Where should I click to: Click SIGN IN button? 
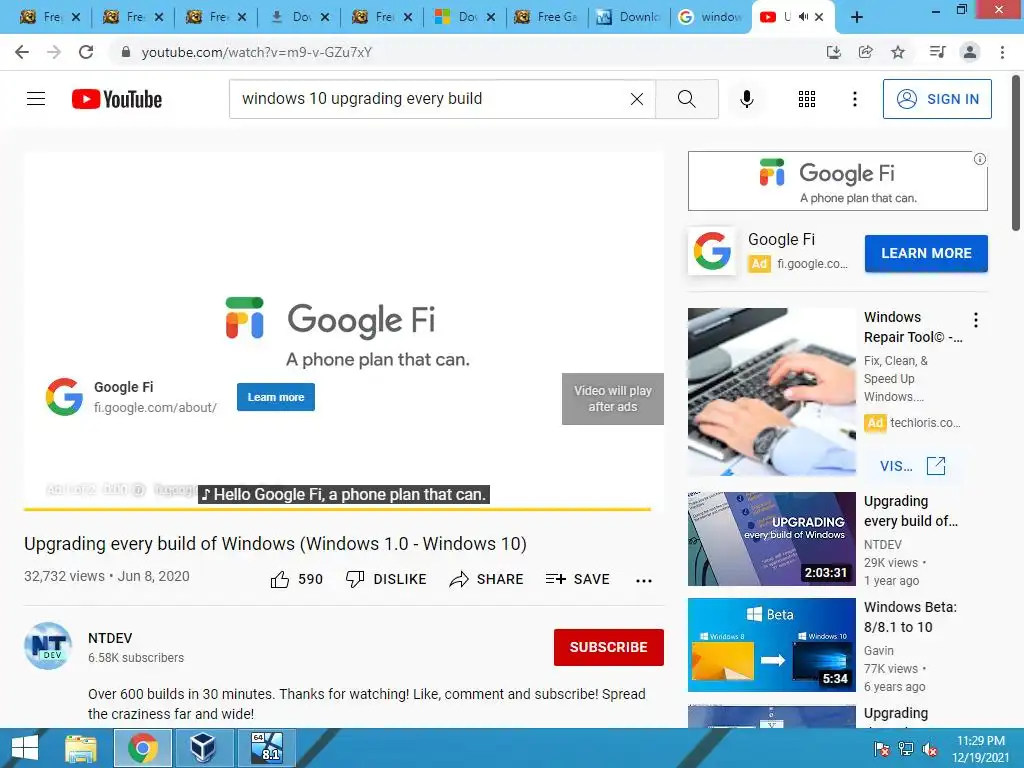pyautogui.click(x=937, y=99)
